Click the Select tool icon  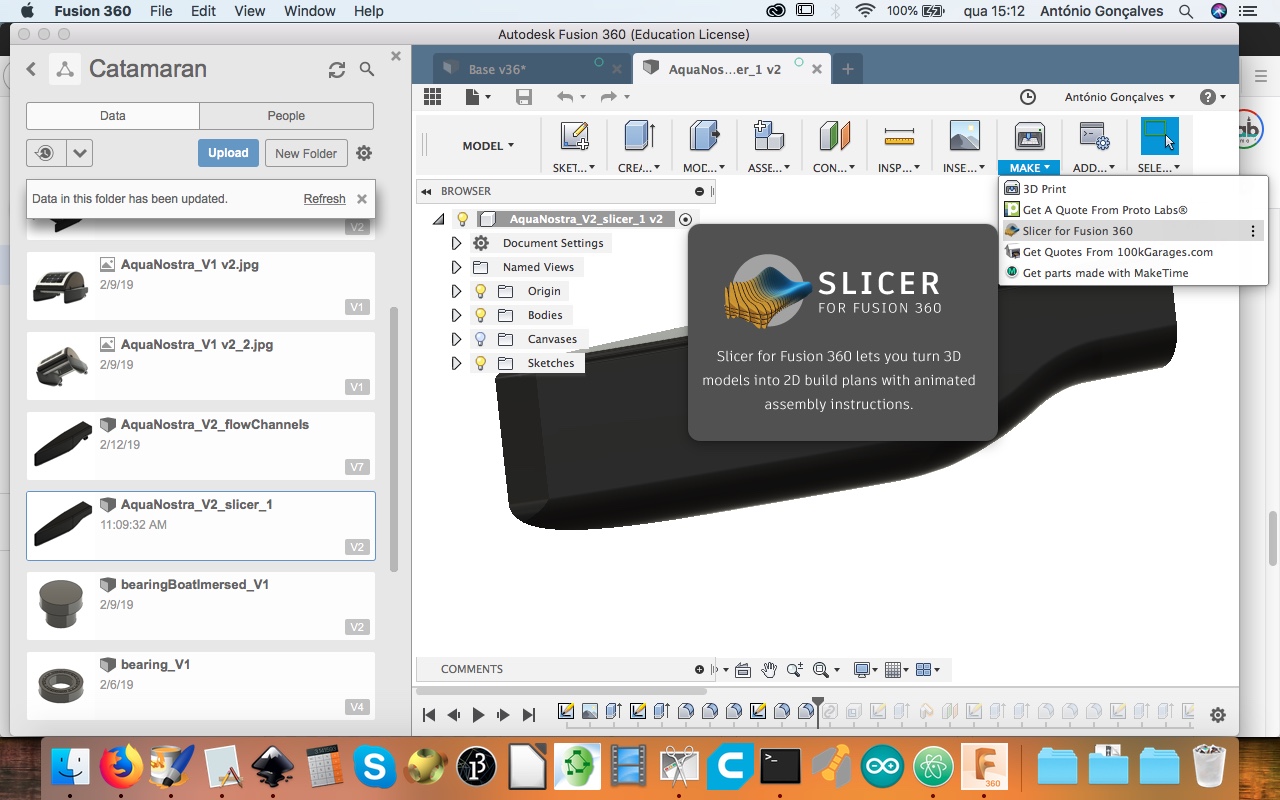[1160, 136]
